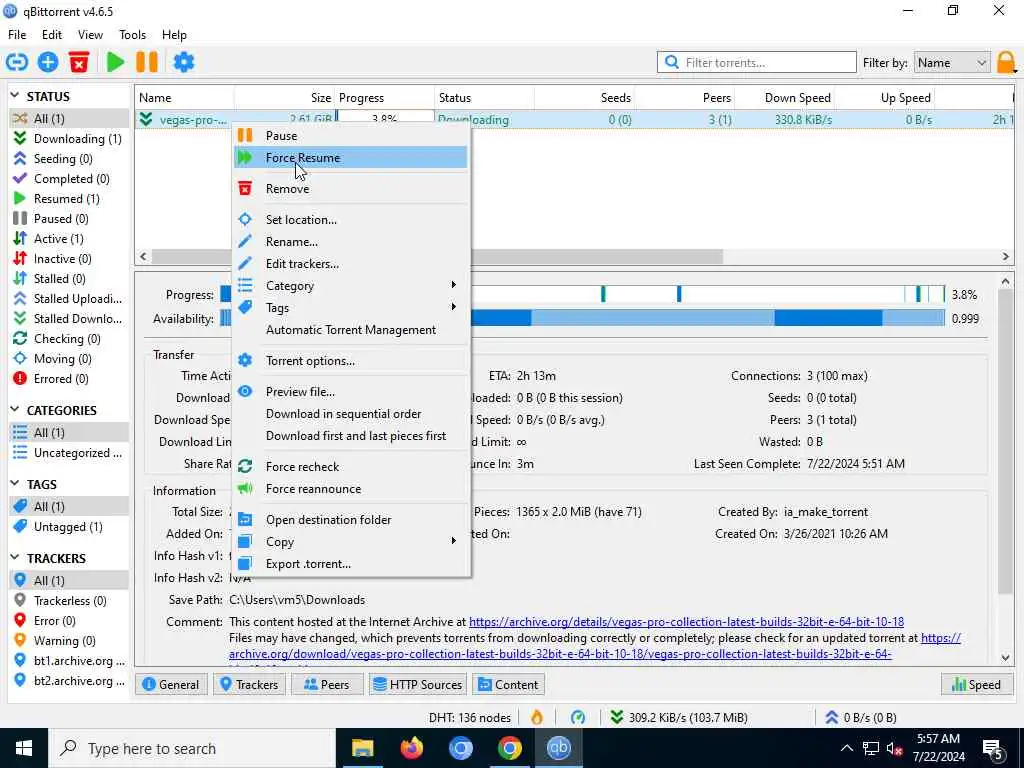Select the Trackerless (0) tracker filter
Screen dimensions: 1024x768
pyautogui.click(x=69, y=600)
